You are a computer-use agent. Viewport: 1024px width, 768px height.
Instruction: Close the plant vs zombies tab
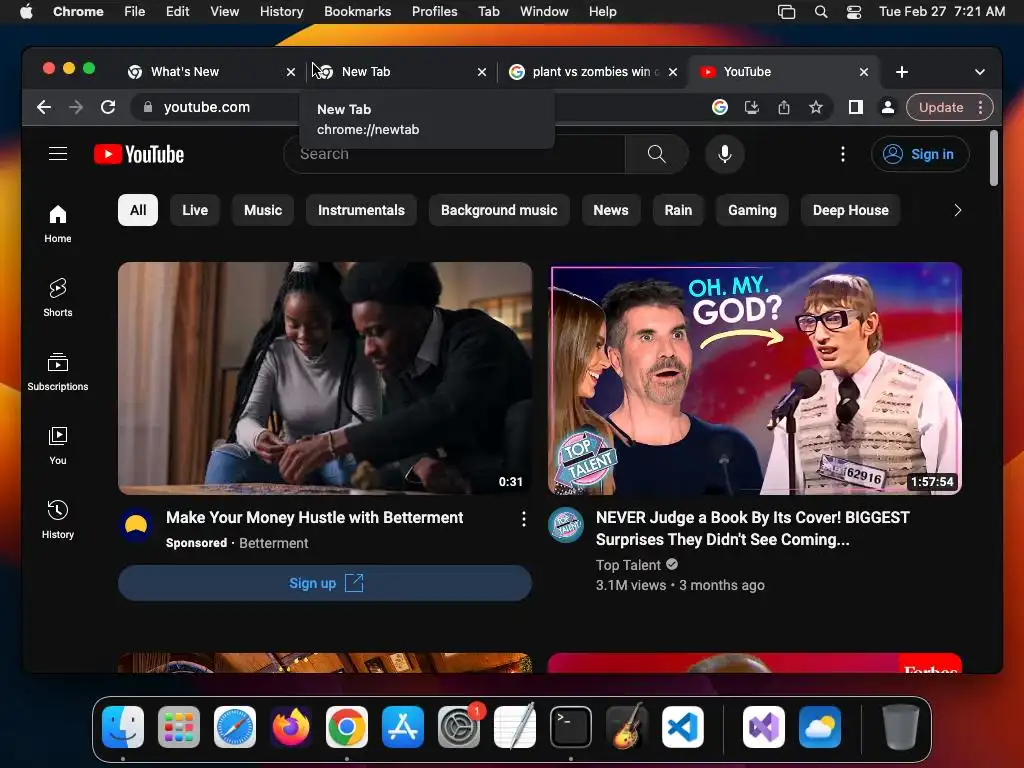(673, 72)
